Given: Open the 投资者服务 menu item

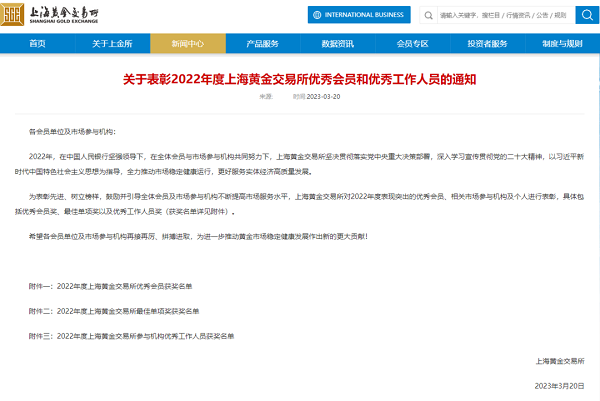Looking at the screenshot, I should click(x=488, y=44).
